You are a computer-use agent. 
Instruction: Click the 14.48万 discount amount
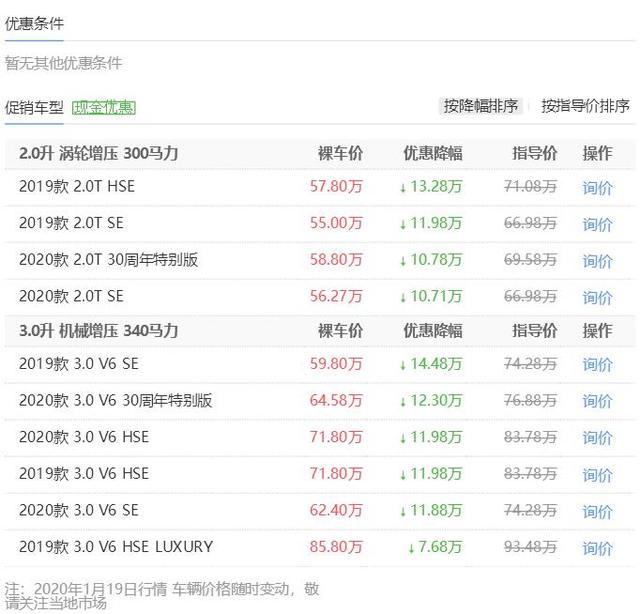[x=431, y=364]
